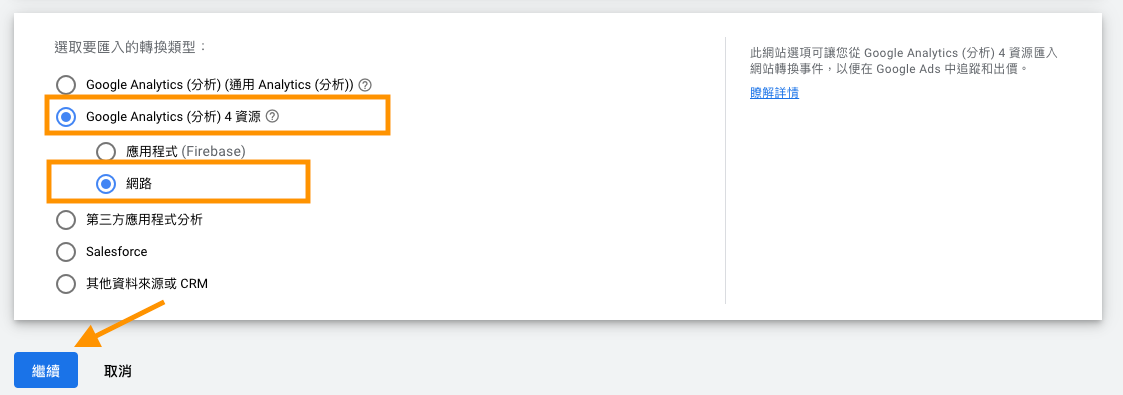Click the 第三方應用程式分析 label
1123x395 pixels.
coord(144,220)
